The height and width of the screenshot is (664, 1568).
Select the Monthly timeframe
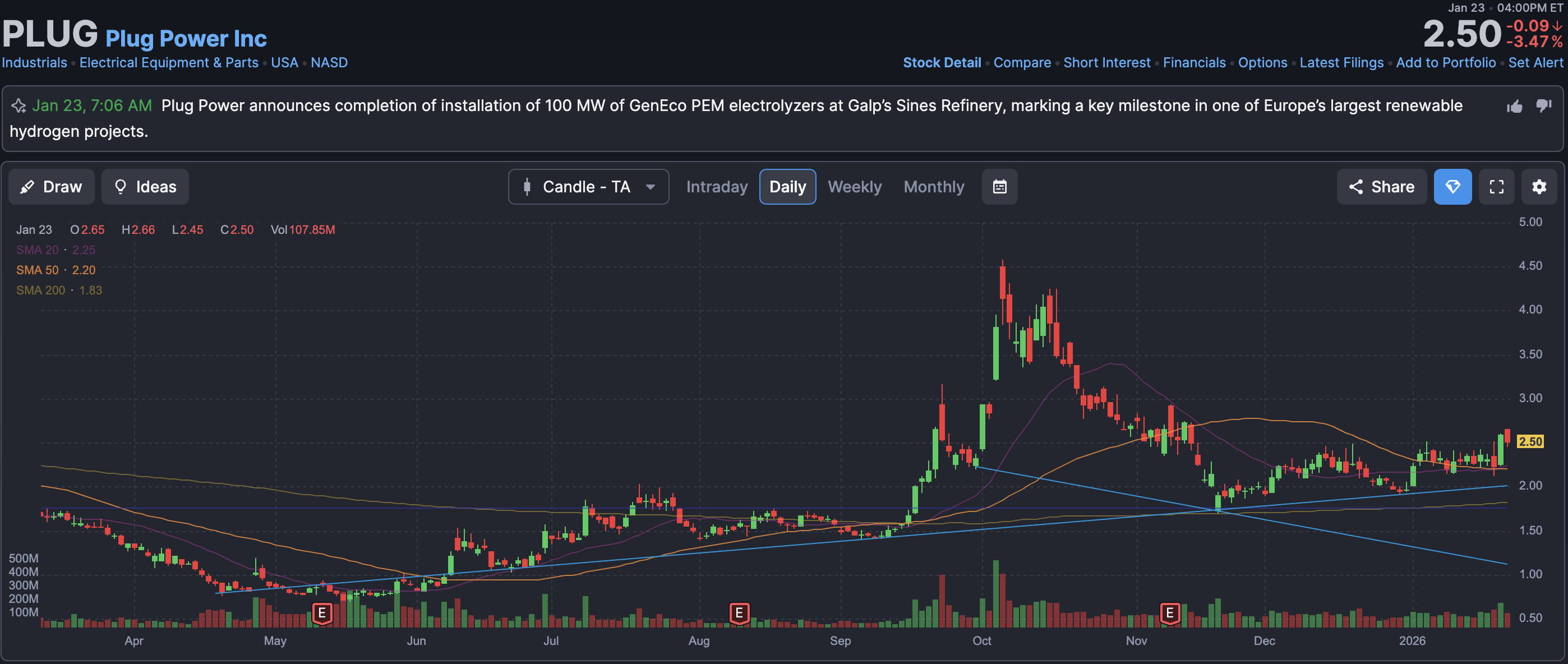934,187
